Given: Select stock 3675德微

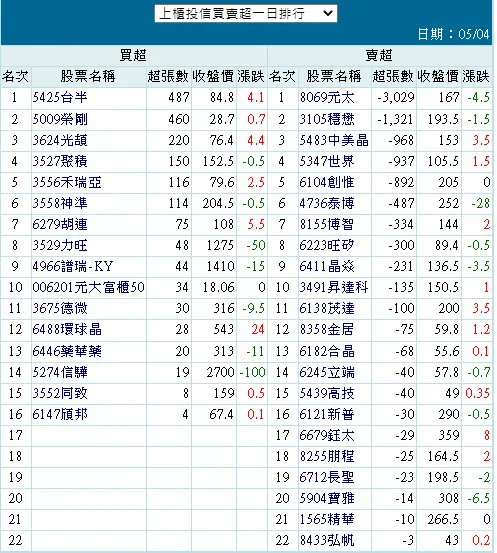Looking at the screenshot, I should point(60,309).
